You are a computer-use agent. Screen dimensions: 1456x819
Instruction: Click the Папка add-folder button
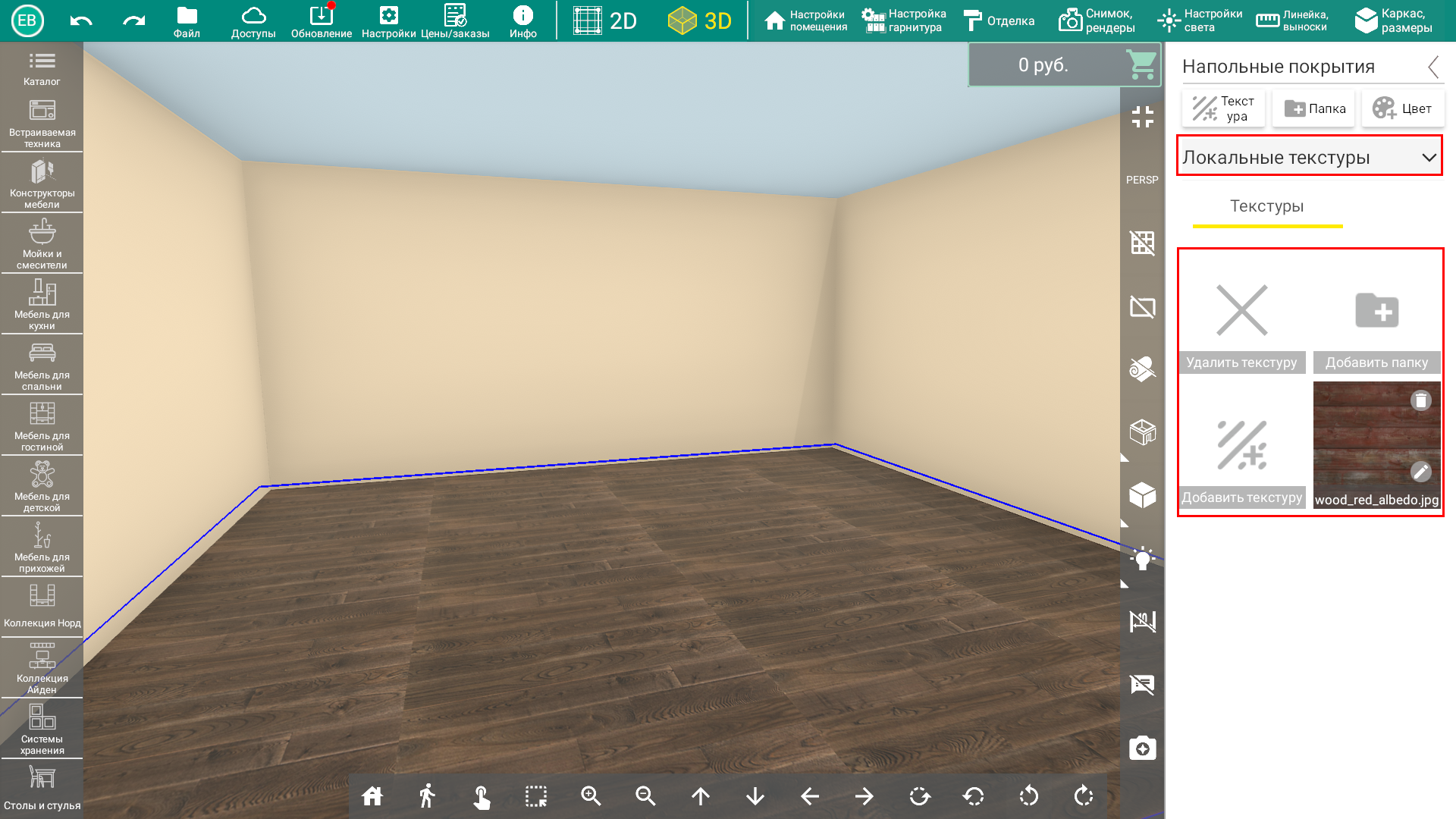point(1314,108)
